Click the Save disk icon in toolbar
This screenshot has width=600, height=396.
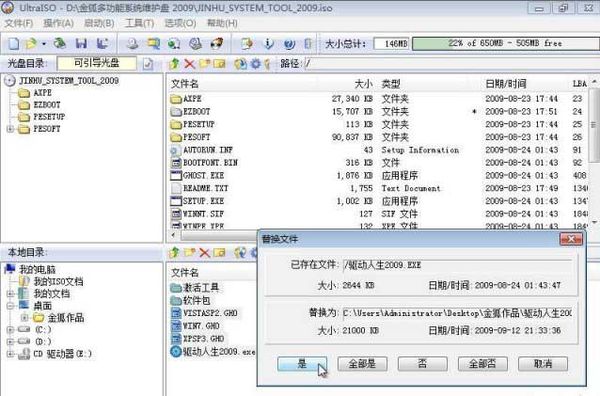[x=81, y=44]
